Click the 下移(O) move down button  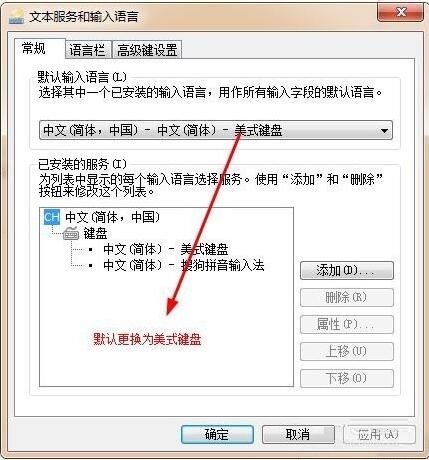347,378
